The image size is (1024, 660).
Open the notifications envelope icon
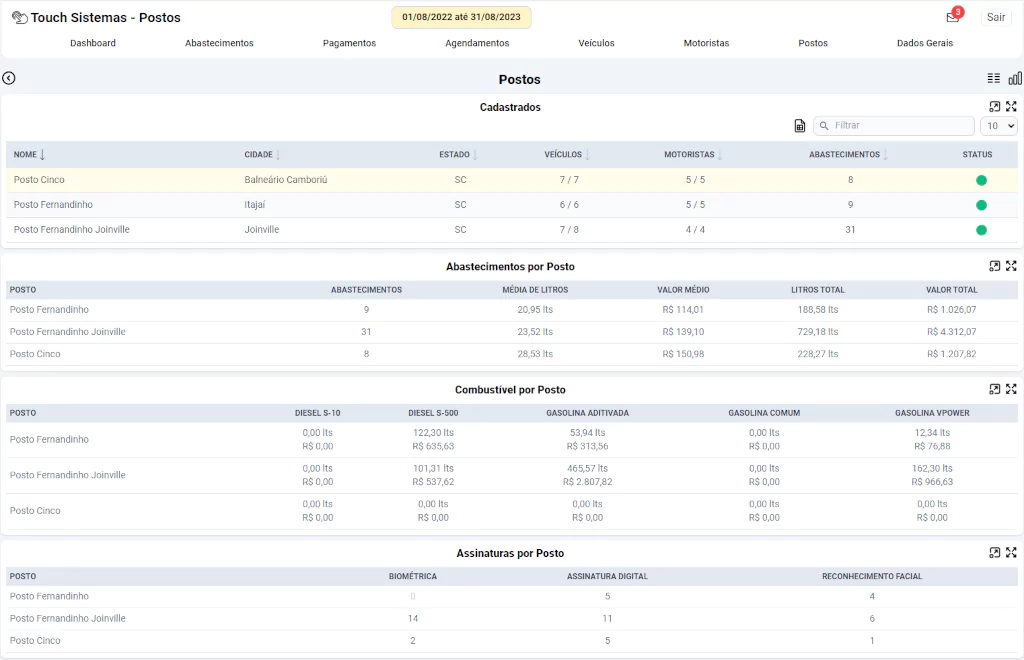(953, 18)
